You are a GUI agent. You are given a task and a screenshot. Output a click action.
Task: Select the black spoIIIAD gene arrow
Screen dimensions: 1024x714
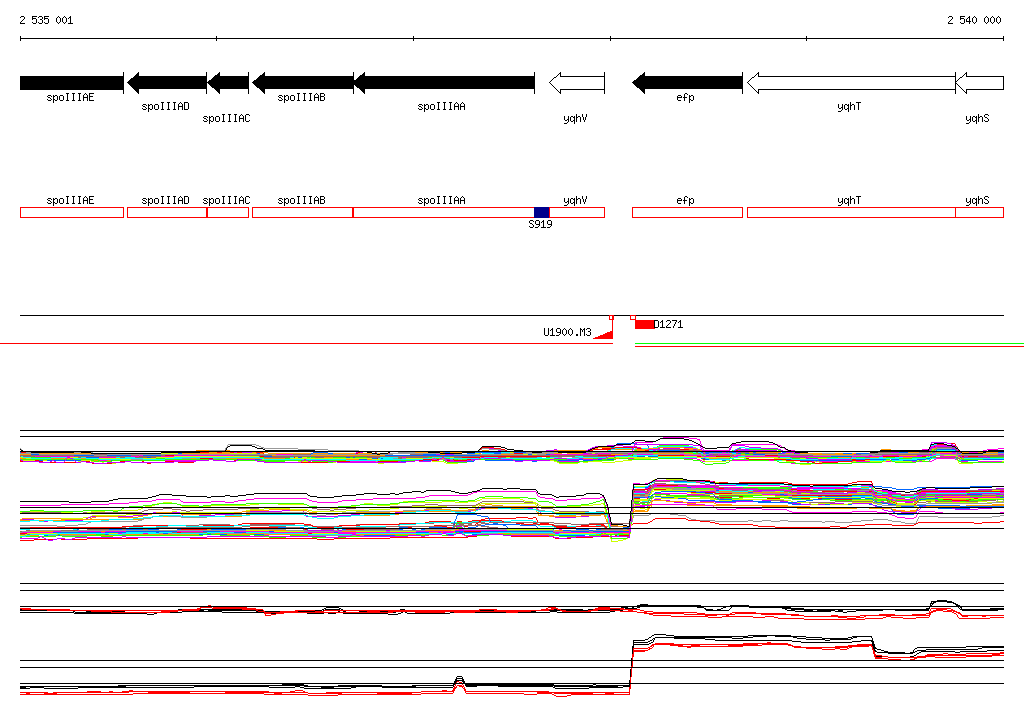point(167,83)
